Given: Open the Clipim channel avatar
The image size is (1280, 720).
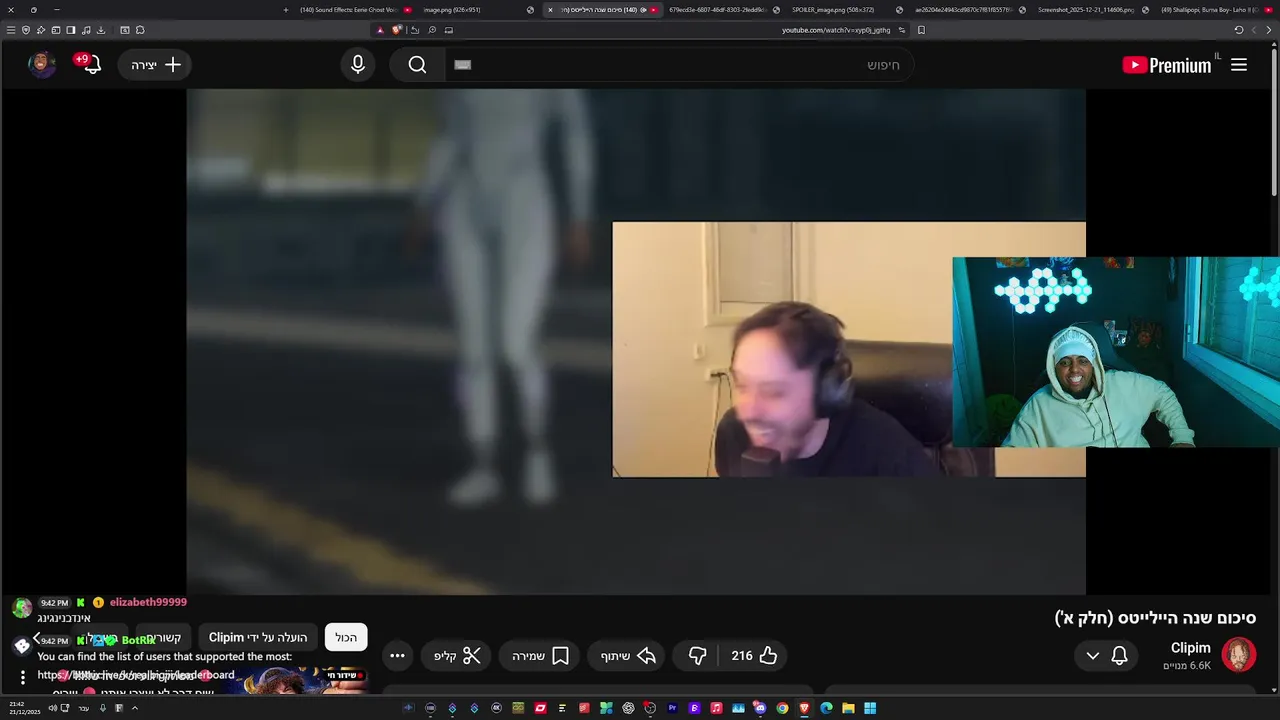Looking at the screenshot, I should click(x=1238, y=655).
